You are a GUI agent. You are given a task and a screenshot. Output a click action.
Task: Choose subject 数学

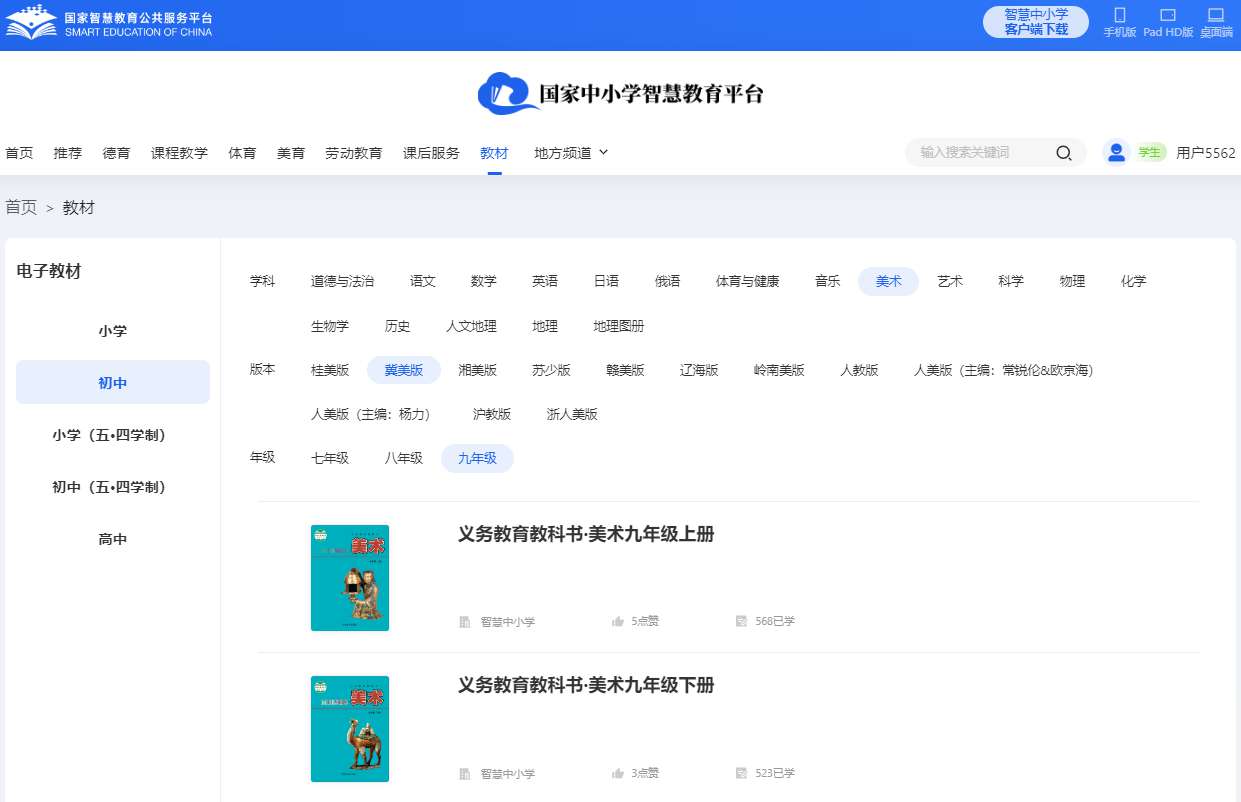coord(484,282)
